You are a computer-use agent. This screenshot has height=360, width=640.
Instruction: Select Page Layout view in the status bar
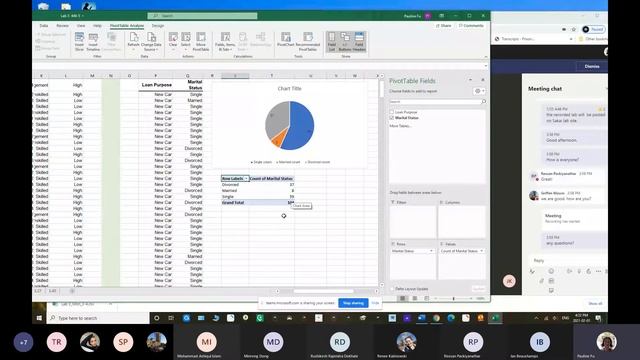pyautogui.click(x=415, y=298)
